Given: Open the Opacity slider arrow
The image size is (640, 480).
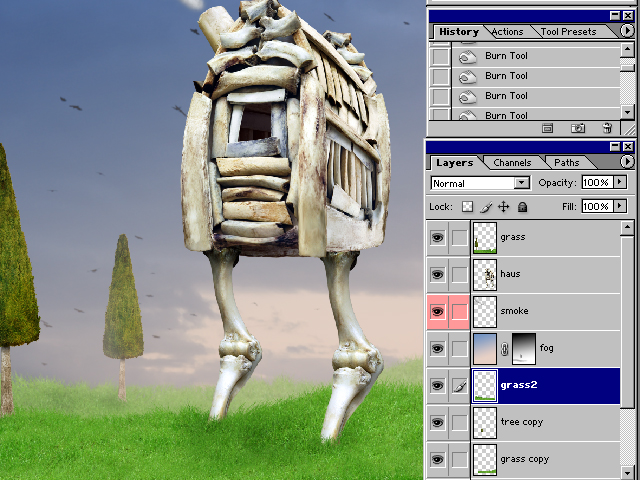Looking at the screenshot, I should click(x=620, y=183).
